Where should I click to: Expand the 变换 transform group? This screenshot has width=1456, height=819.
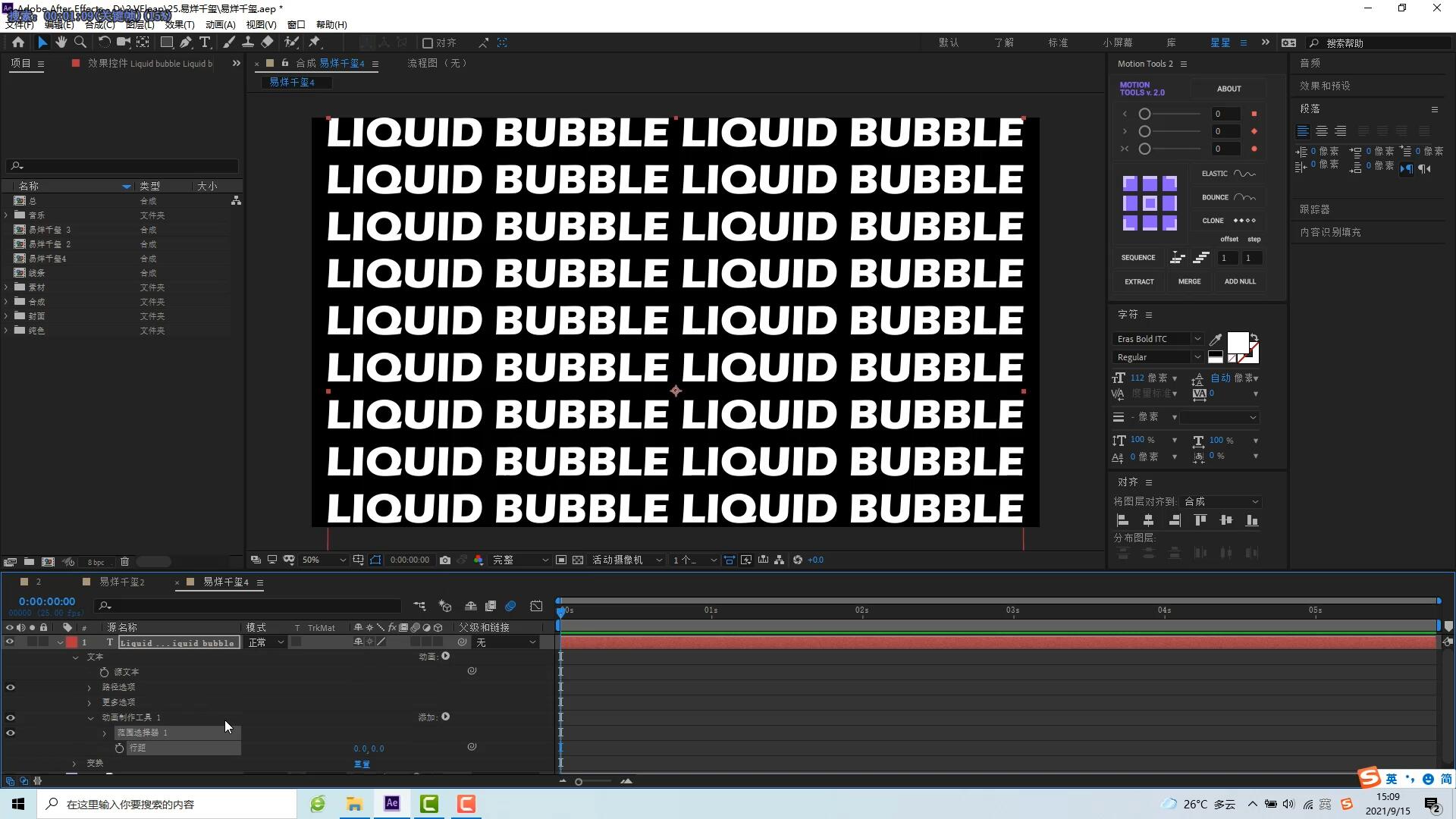(x=74, y=764)
